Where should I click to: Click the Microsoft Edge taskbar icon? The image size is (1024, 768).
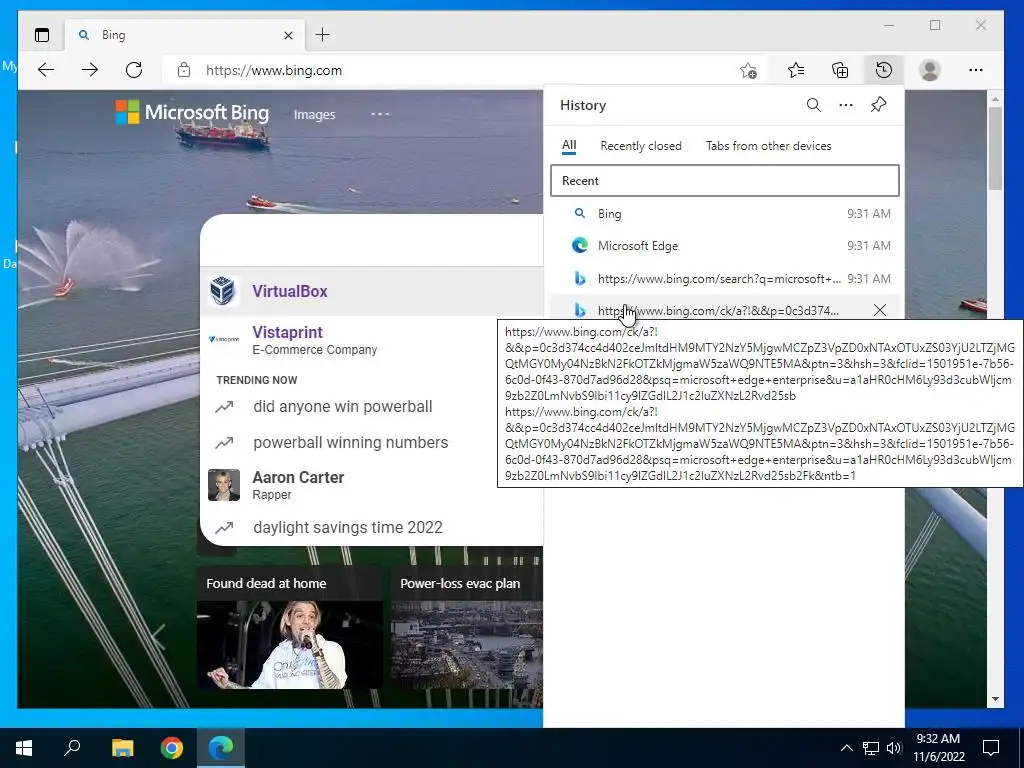tap(221, 748)
